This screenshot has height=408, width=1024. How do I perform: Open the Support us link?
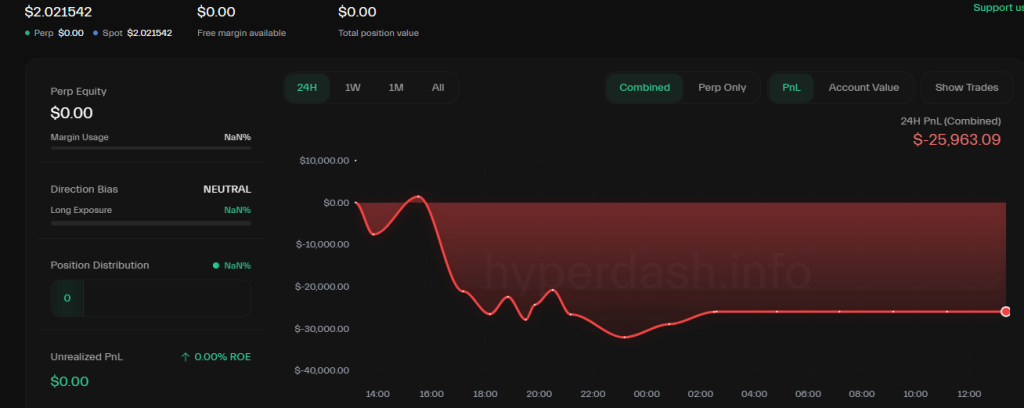999,8
